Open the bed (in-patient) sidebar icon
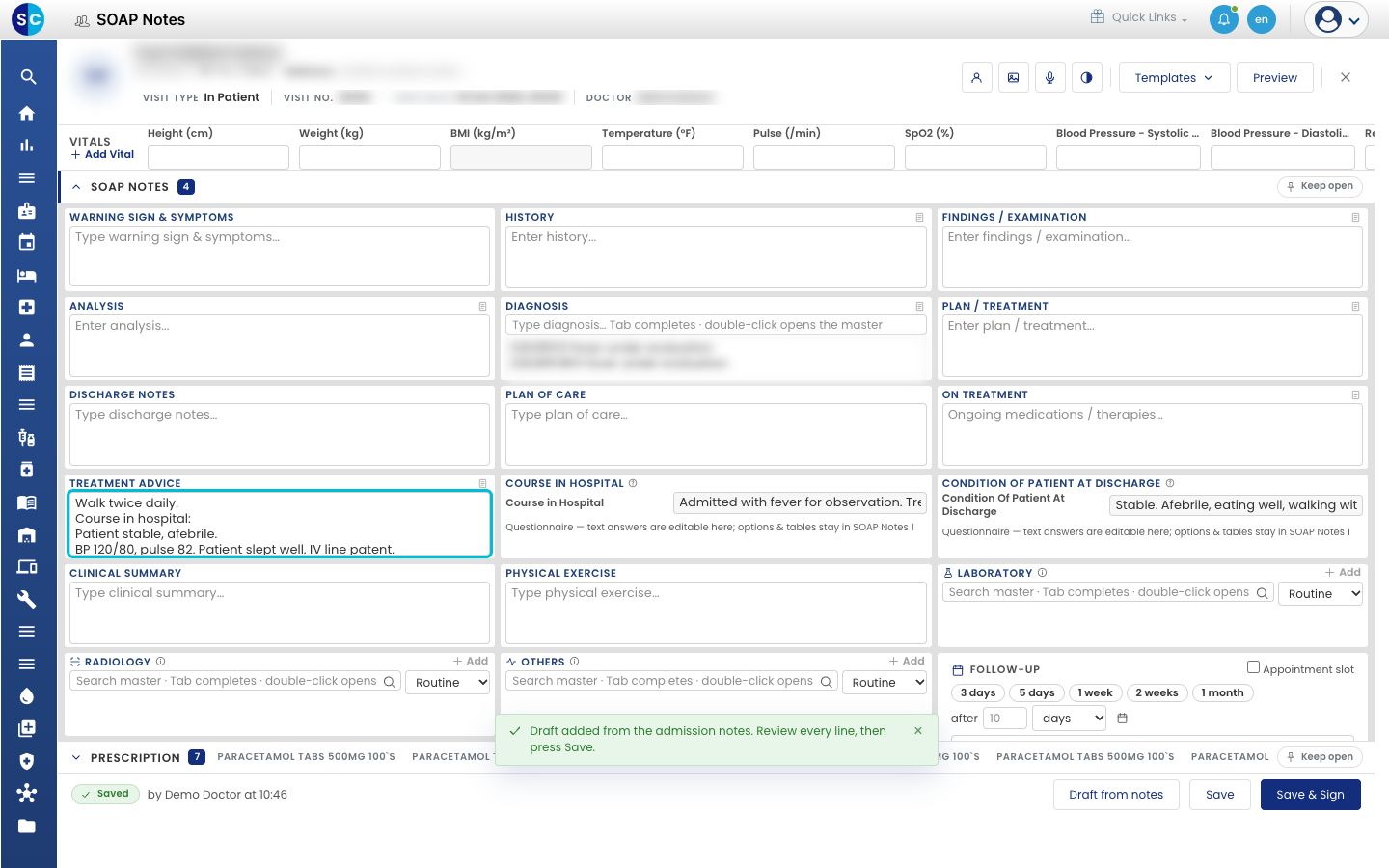 pyautogui.click(x=27, y=275)
